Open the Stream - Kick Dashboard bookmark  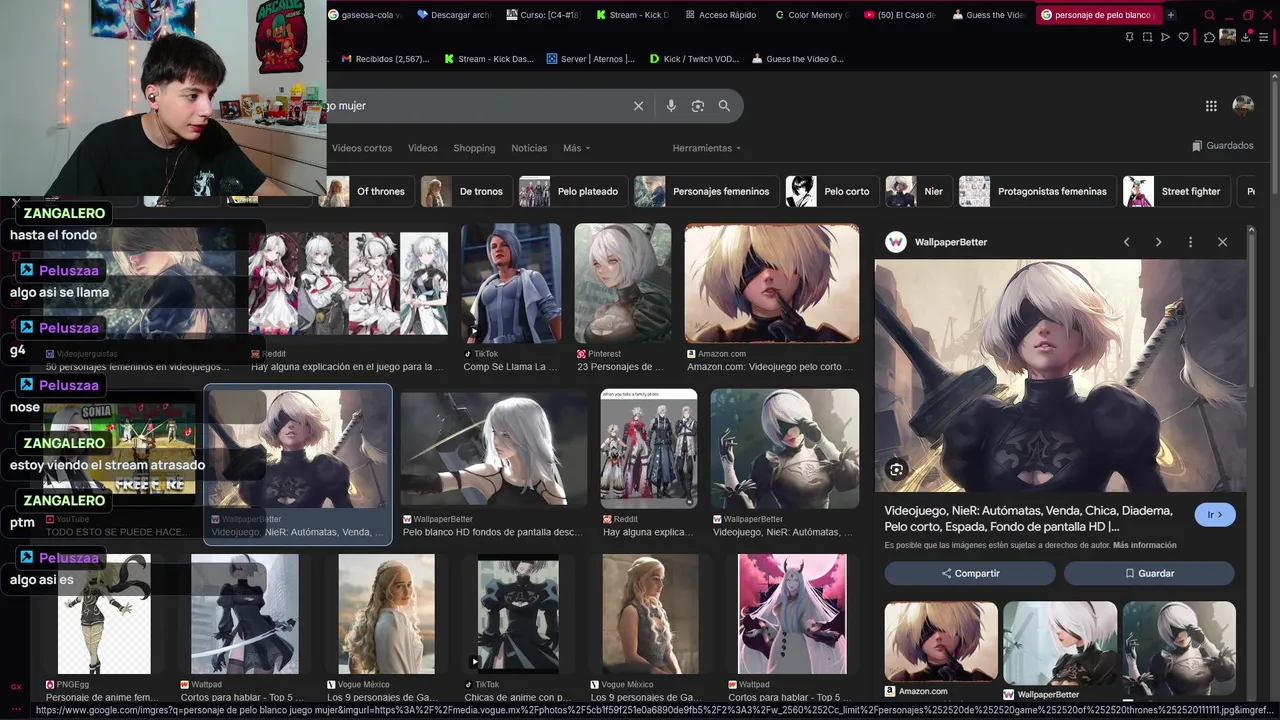(488, 59)
